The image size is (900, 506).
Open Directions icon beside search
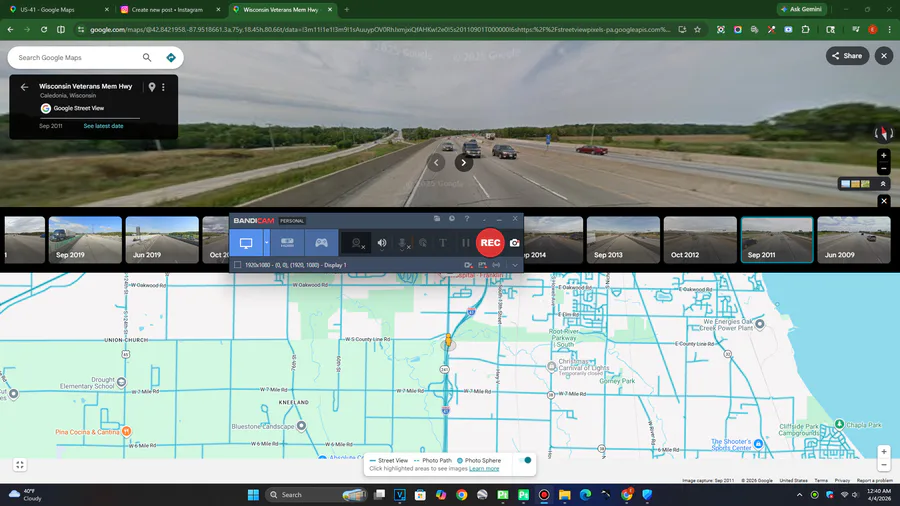(170, 57)
